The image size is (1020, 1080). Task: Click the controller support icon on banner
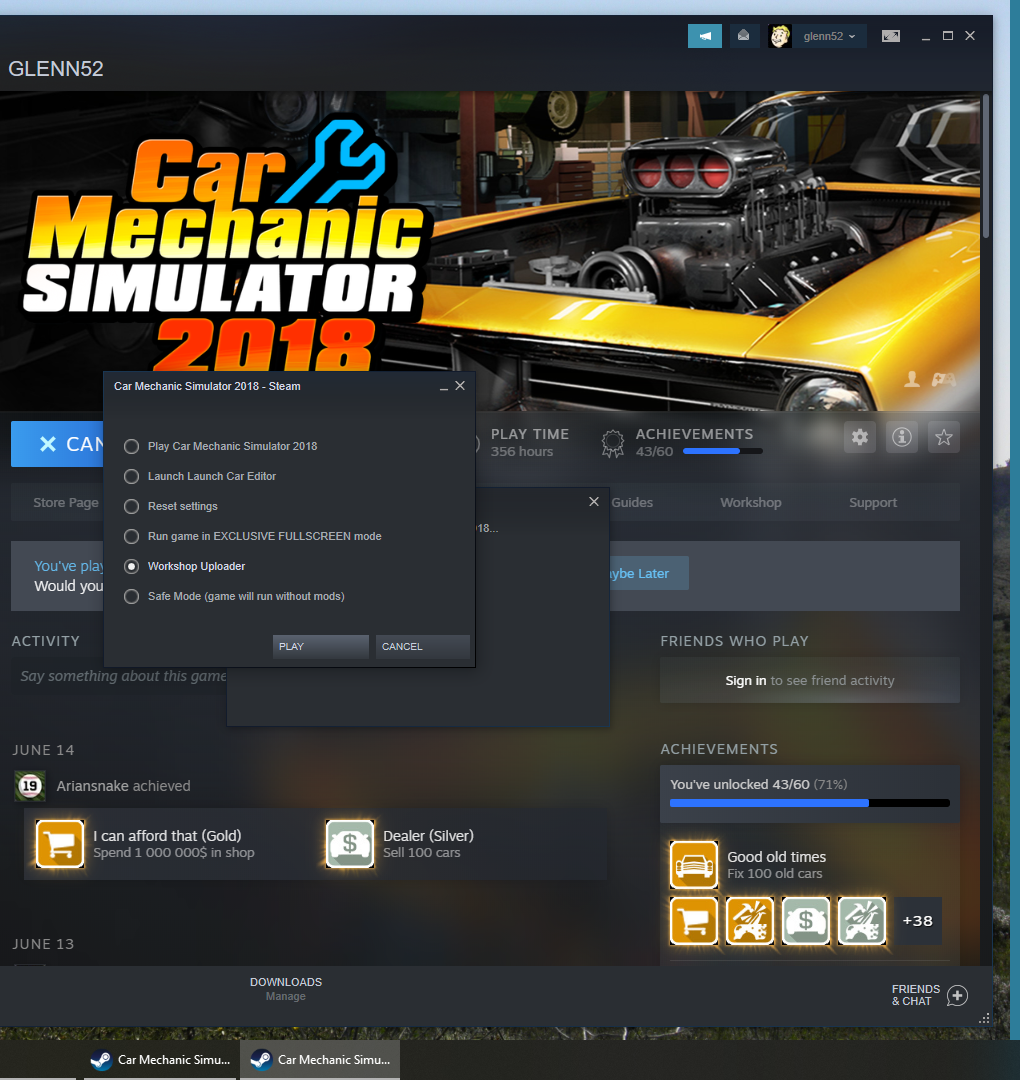(x=944, y=379)
